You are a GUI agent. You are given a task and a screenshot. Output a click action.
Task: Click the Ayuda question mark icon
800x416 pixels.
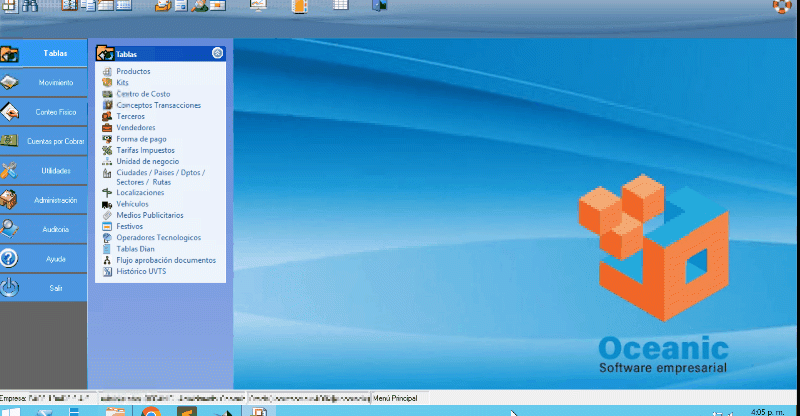[x=10, y=258]
